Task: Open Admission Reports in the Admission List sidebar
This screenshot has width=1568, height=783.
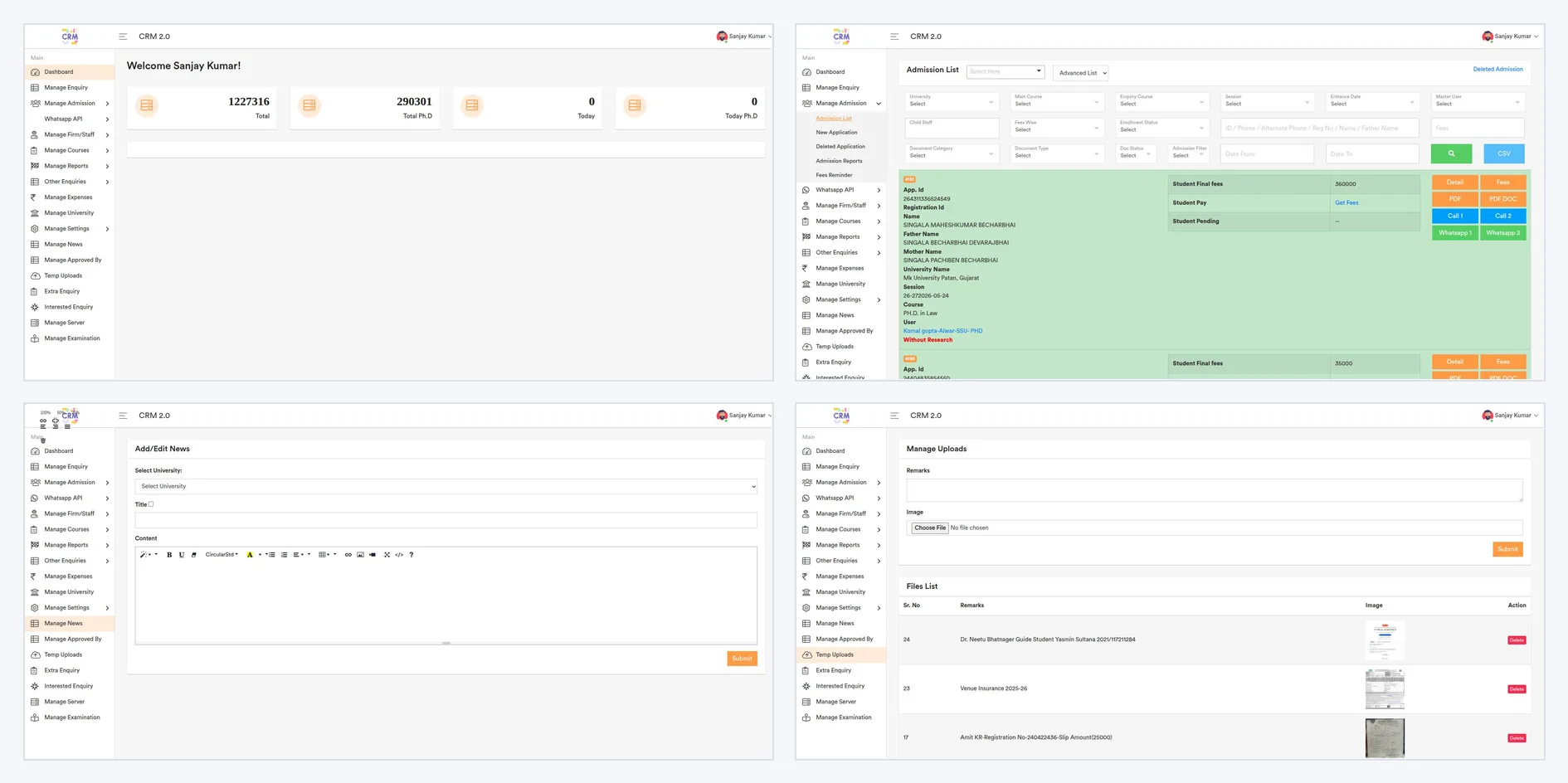Action: 839,161
